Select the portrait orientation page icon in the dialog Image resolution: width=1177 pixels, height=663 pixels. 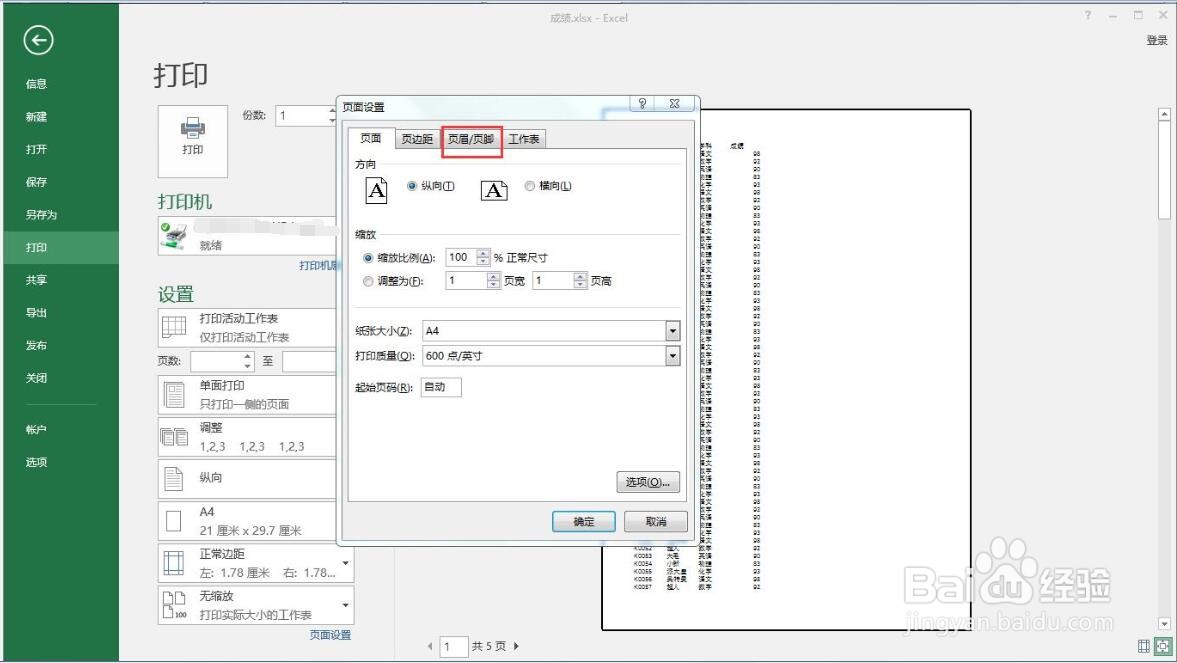377,191
